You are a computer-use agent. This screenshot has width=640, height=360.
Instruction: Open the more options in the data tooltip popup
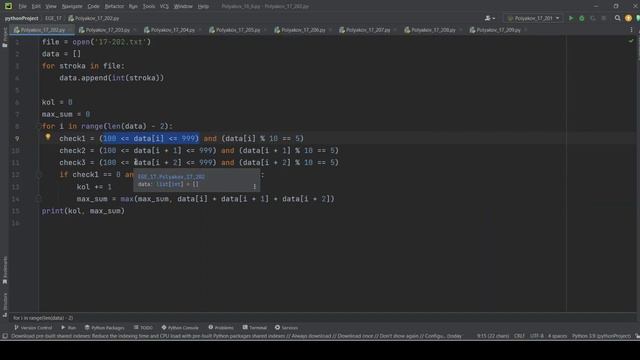255,187
